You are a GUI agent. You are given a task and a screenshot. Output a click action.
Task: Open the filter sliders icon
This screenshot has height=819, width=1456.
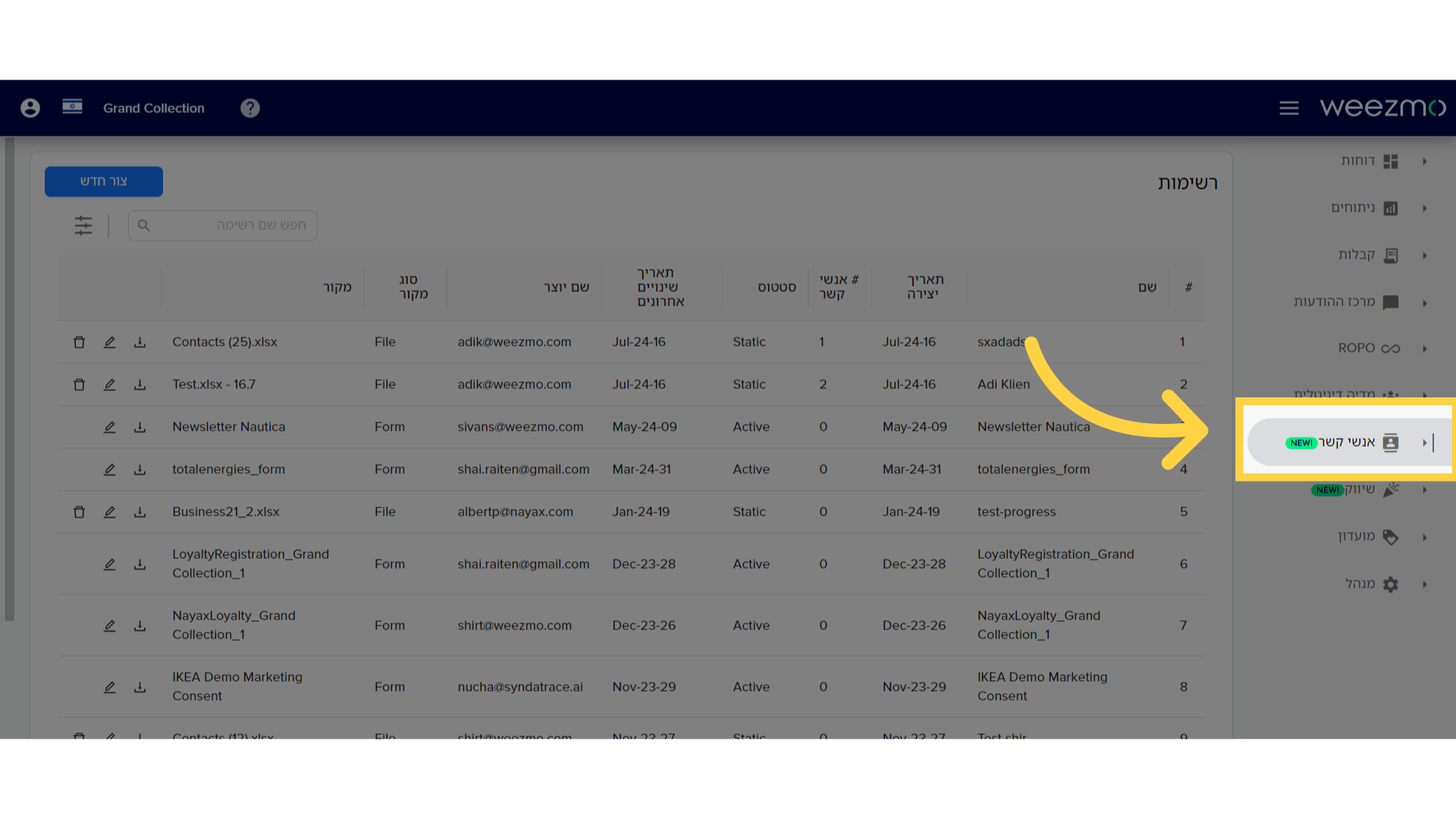click(83, 225)
